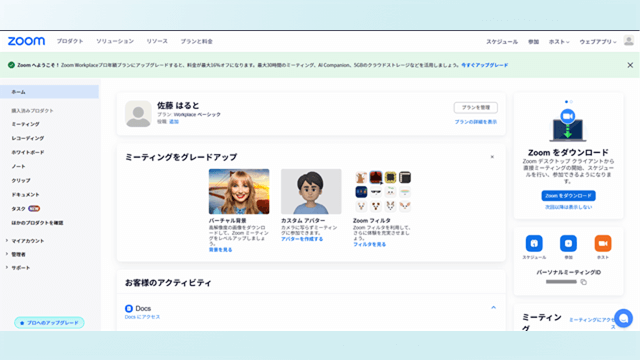This screenshot has height=360, width=640.
Task: Click 次回以降は表示しない link
Action: 568,207
